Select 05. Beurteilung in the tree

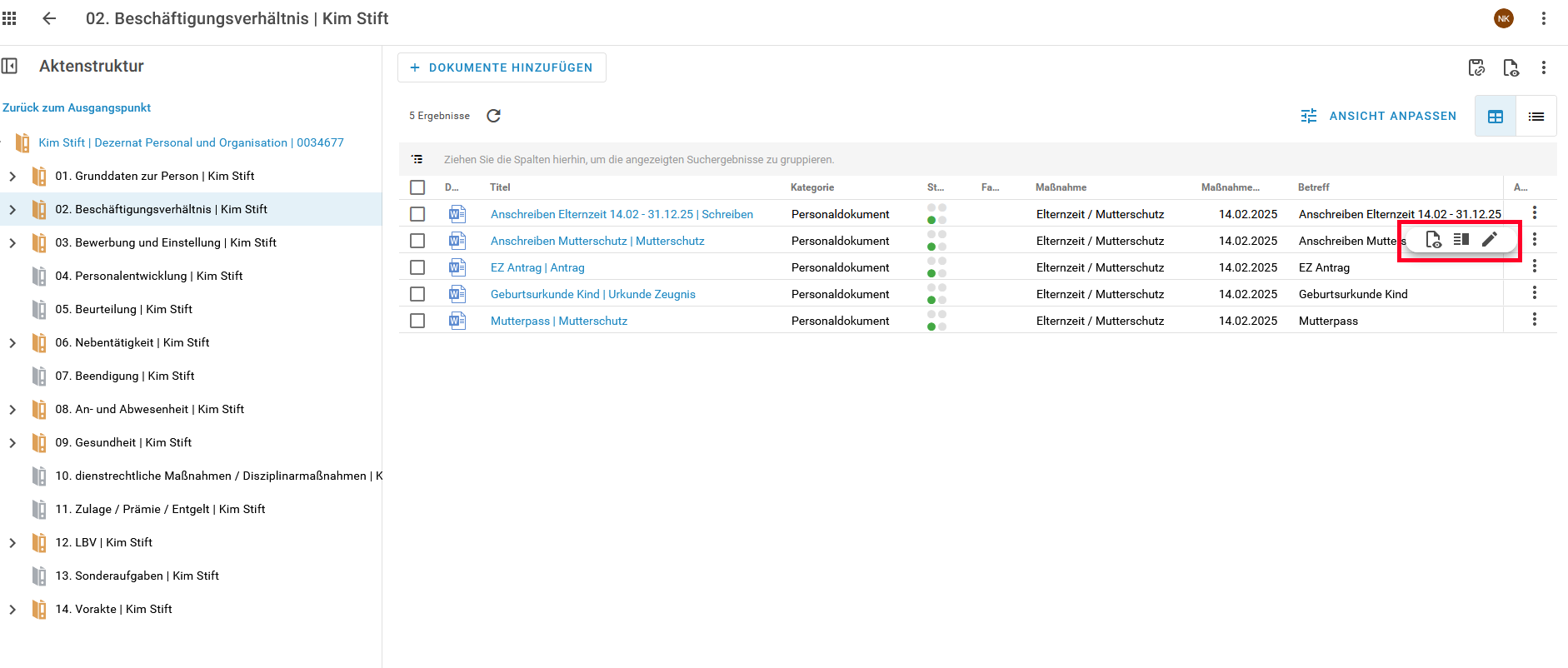(123, 309)
